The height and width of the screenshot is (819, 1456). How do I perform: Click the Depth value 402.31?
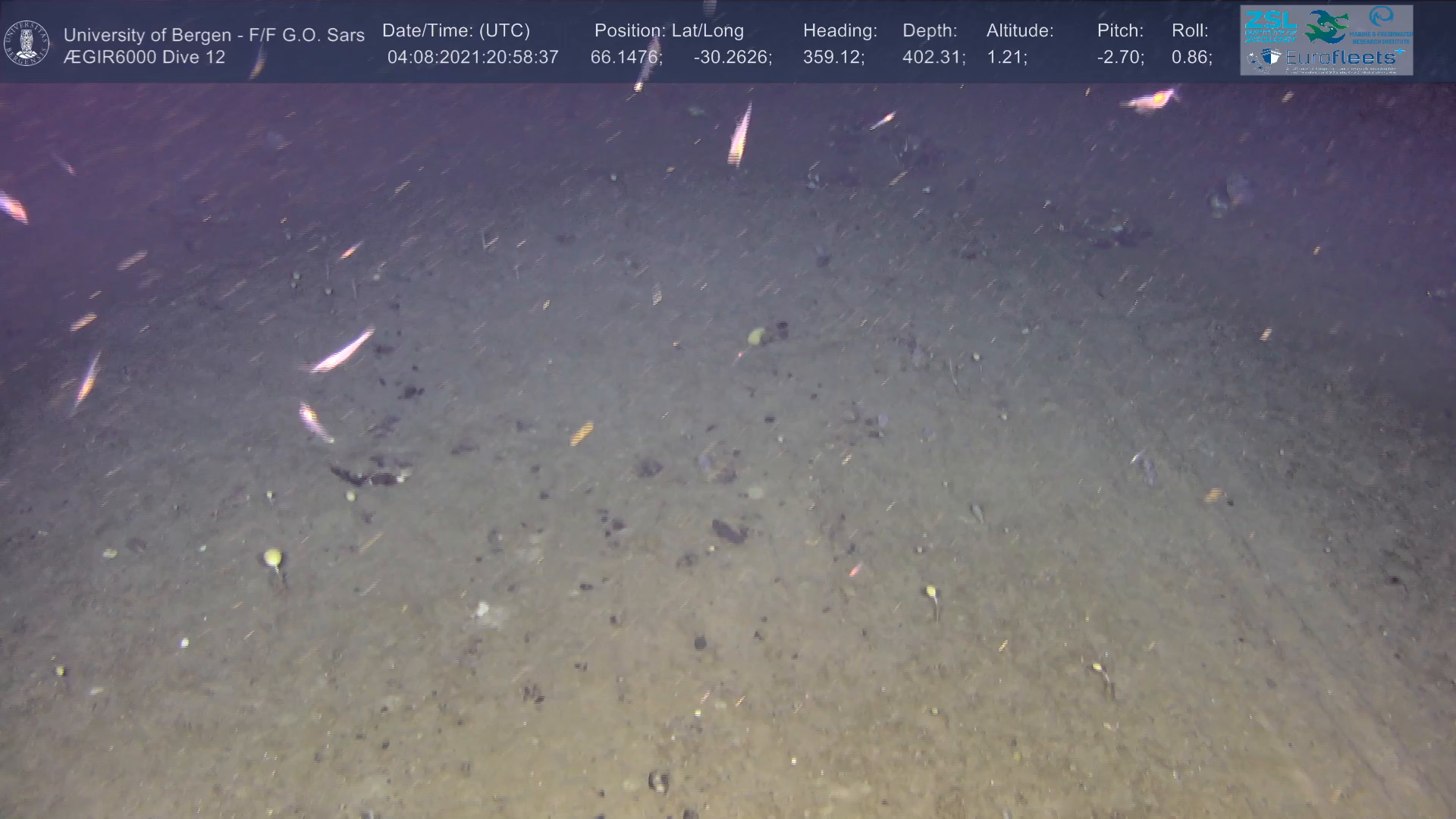click(933, 58)
